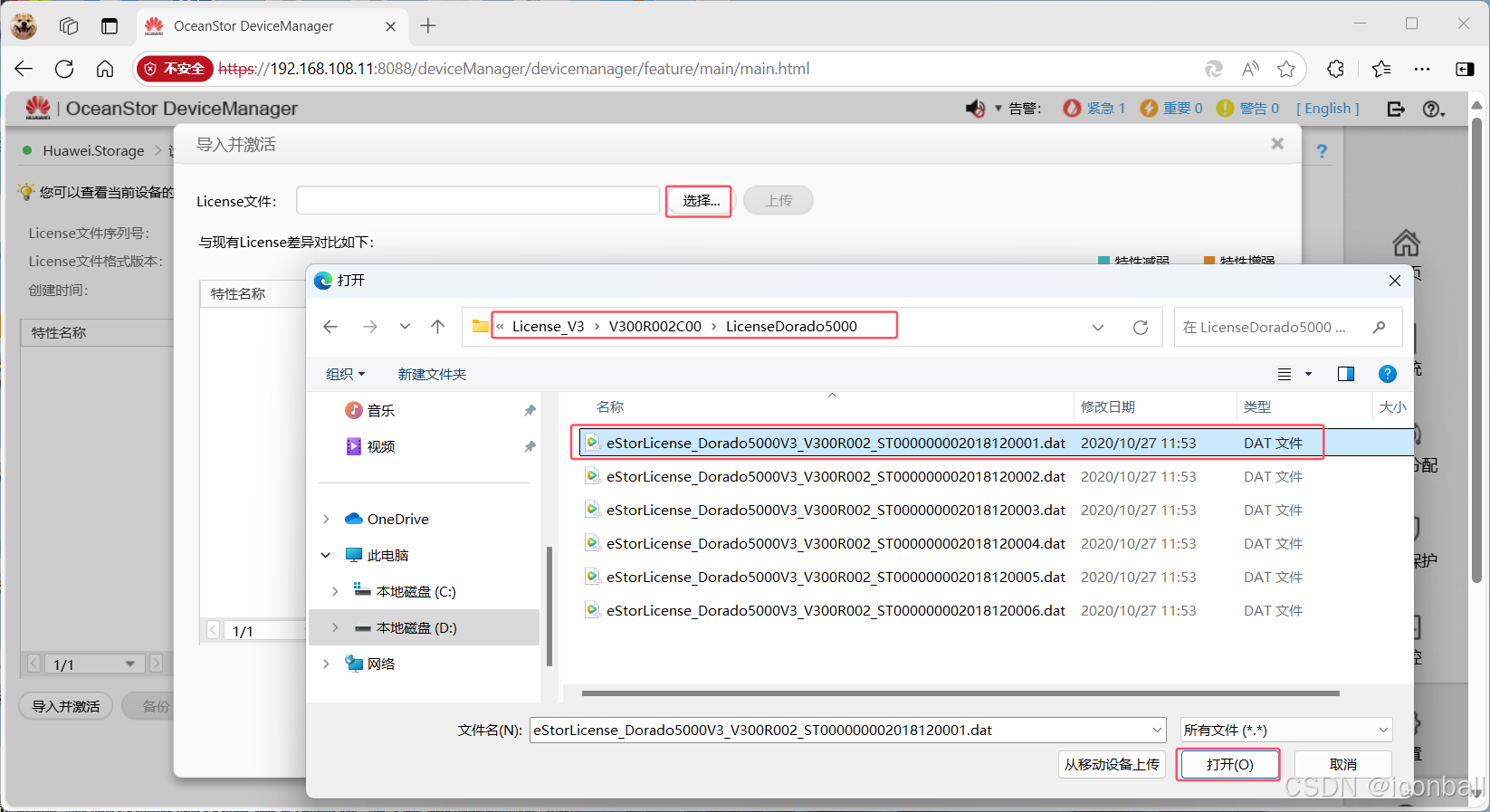Open the 重要 0 alarm link
The height and width of the screenshot is (812, 1490).
[1171, 109]
